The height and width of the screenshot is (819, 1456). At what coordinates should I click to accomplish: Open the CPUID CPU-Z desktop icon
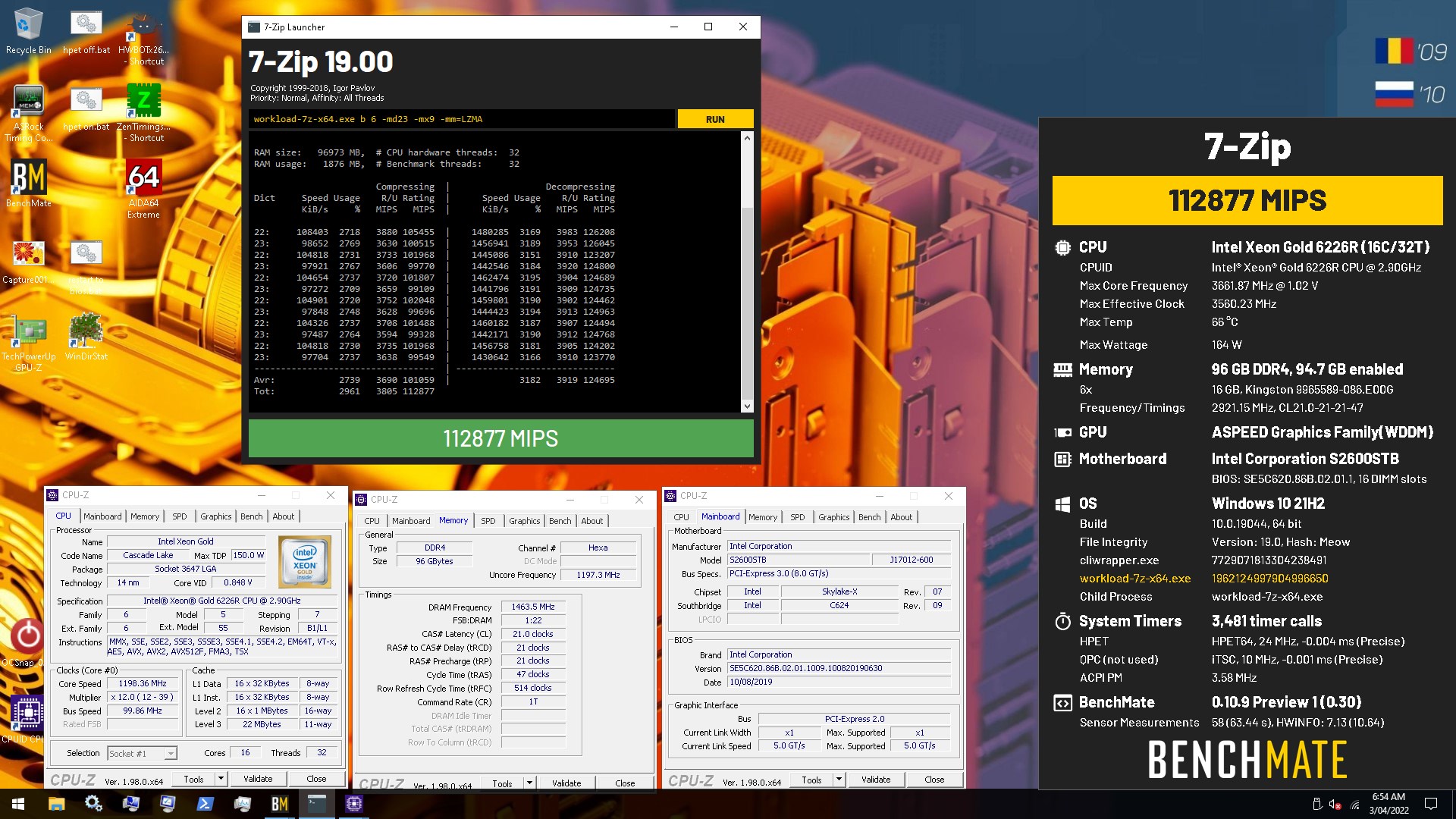click(x=27, y=719)
